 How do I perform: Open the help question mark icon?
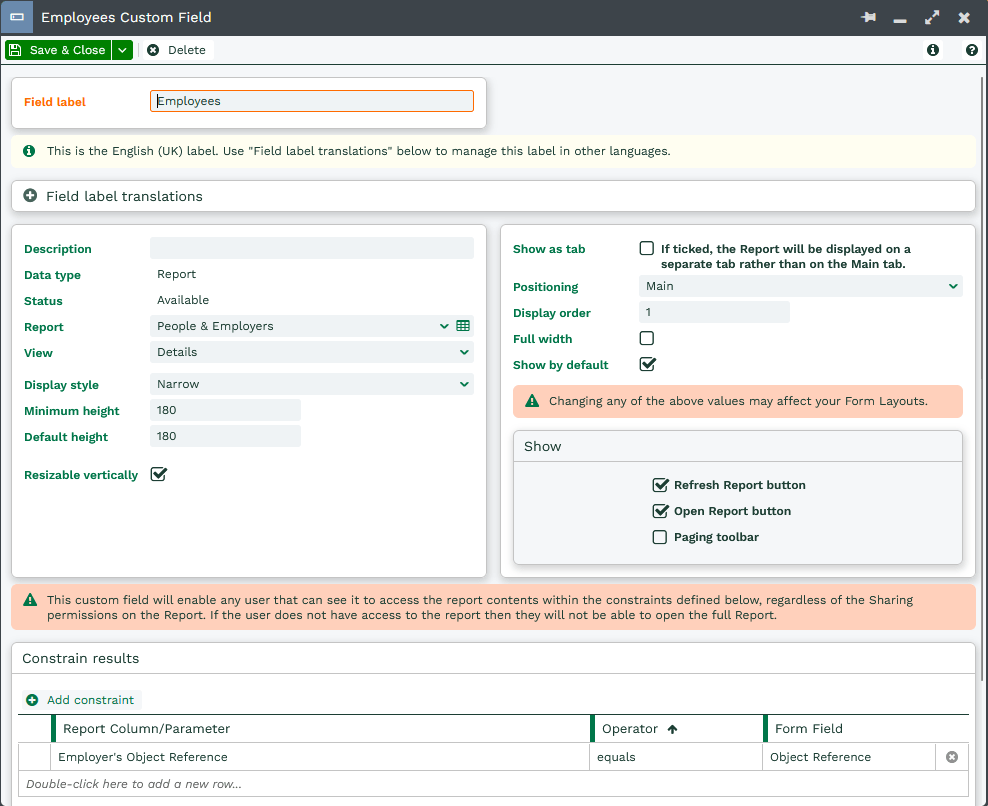971,50
